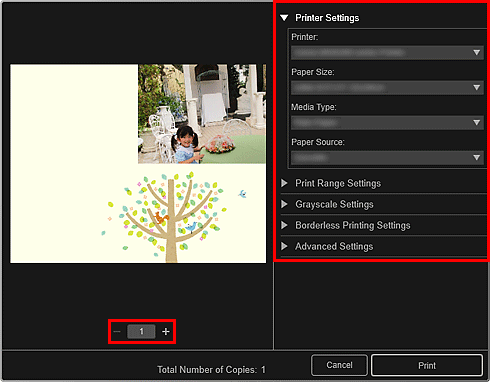Click the Print button
The width and height of the screenshot is (490, 382).
427,366
